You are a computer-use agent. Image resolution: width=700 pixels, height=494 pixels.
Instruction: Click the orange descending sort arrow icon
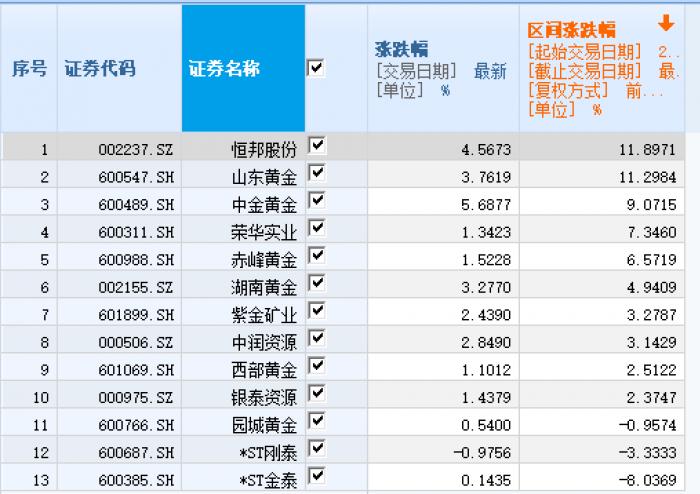(666, 23)
